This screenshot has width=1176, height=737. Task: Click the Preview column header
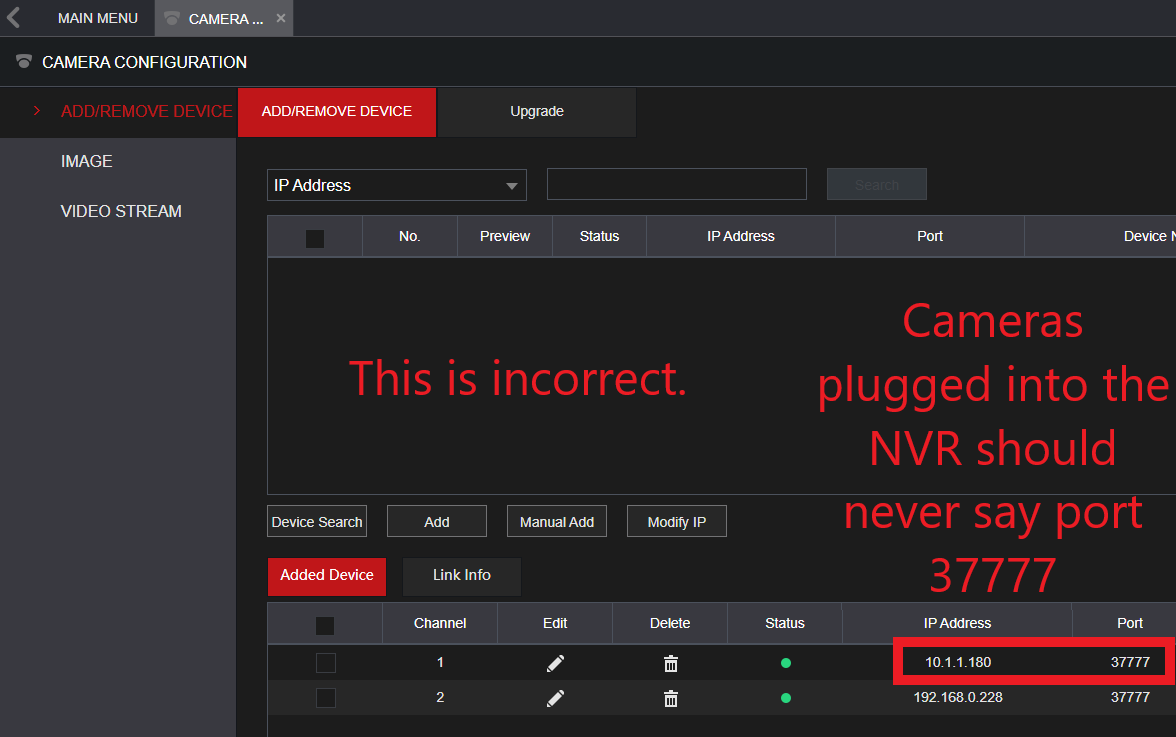[505, 236]
